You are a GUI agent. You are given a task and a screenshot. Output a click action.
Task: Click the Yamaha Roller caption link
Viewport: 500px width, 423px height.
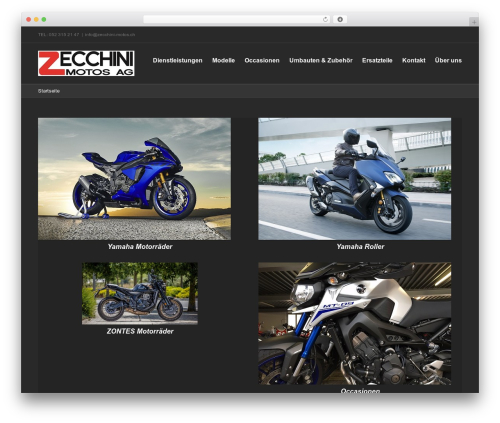(x=360, y=247)
